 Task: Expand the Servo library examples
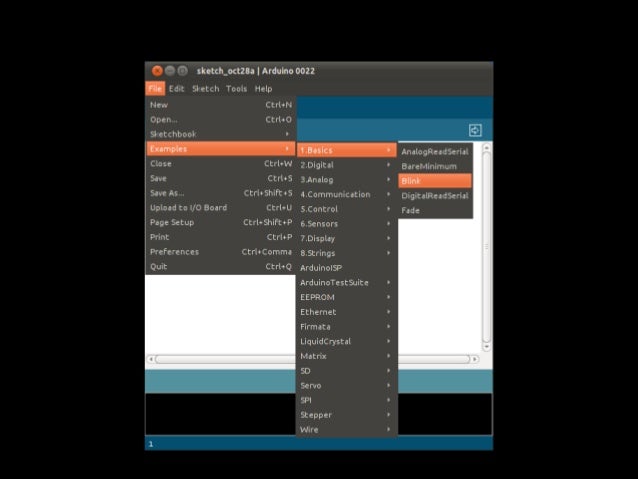point(346,385)
